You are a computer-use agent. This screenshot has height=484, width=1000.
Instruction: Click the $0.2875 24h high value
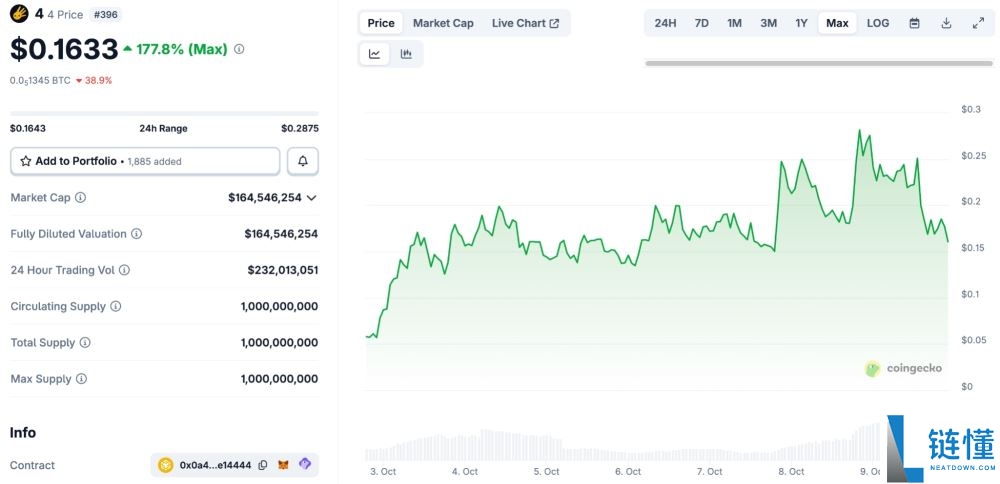pos(300,128)
